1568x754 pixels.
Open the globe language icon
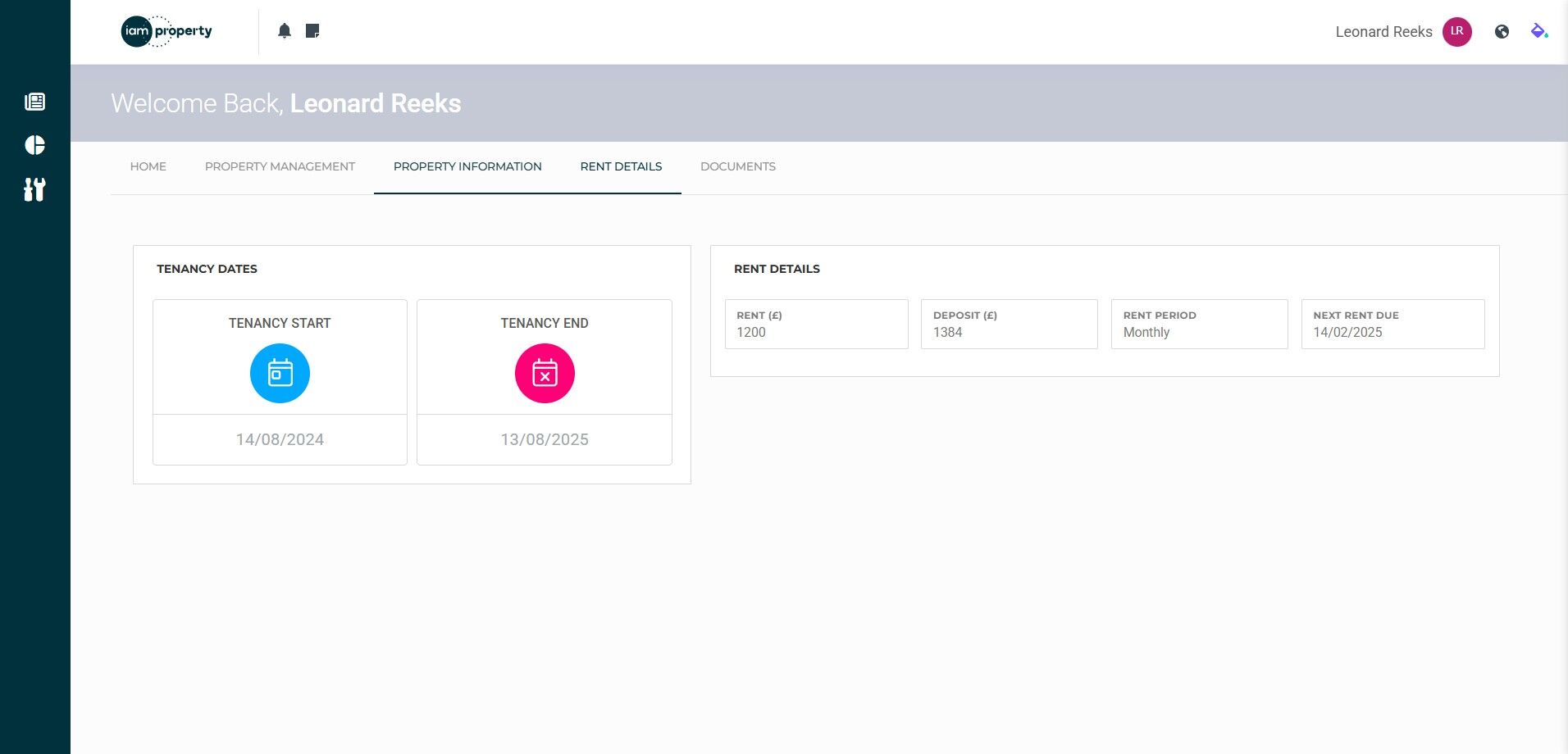[1502, 31]
